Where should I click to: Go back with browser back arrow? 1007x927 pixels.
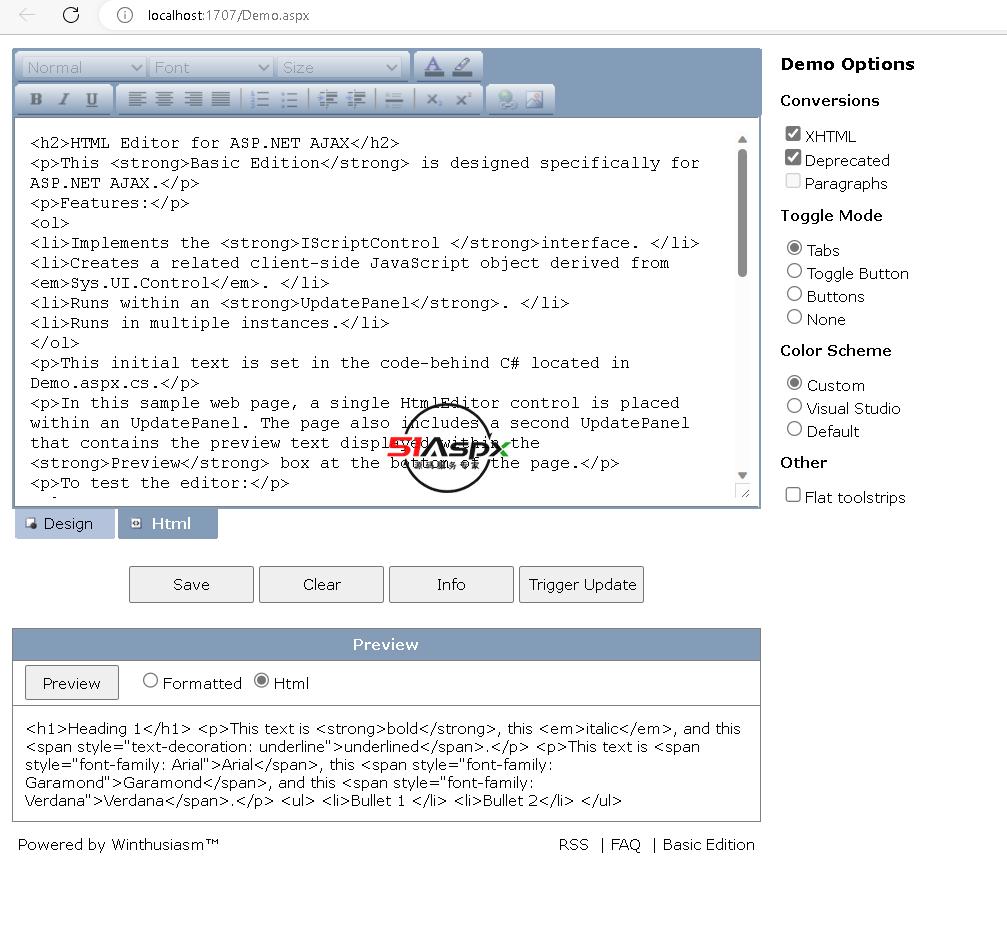[27, 15]
